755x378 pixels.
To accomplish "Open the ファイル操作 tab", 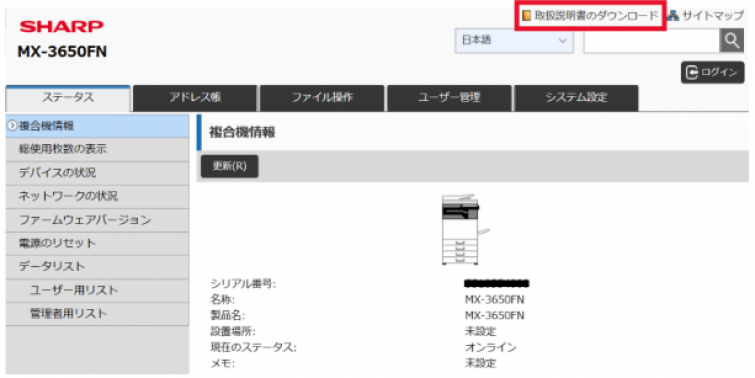I will [x=322, y=98].
